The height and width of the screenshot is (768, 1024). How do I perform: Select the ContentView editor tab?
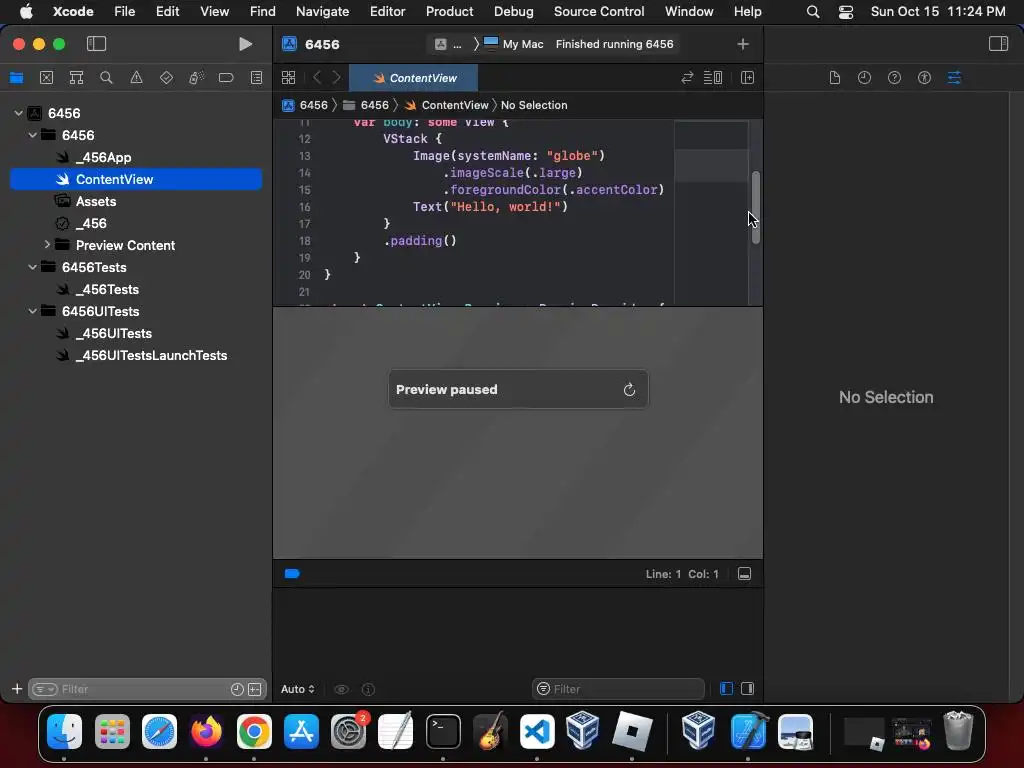pyautogui.click(x=414, y=78)
